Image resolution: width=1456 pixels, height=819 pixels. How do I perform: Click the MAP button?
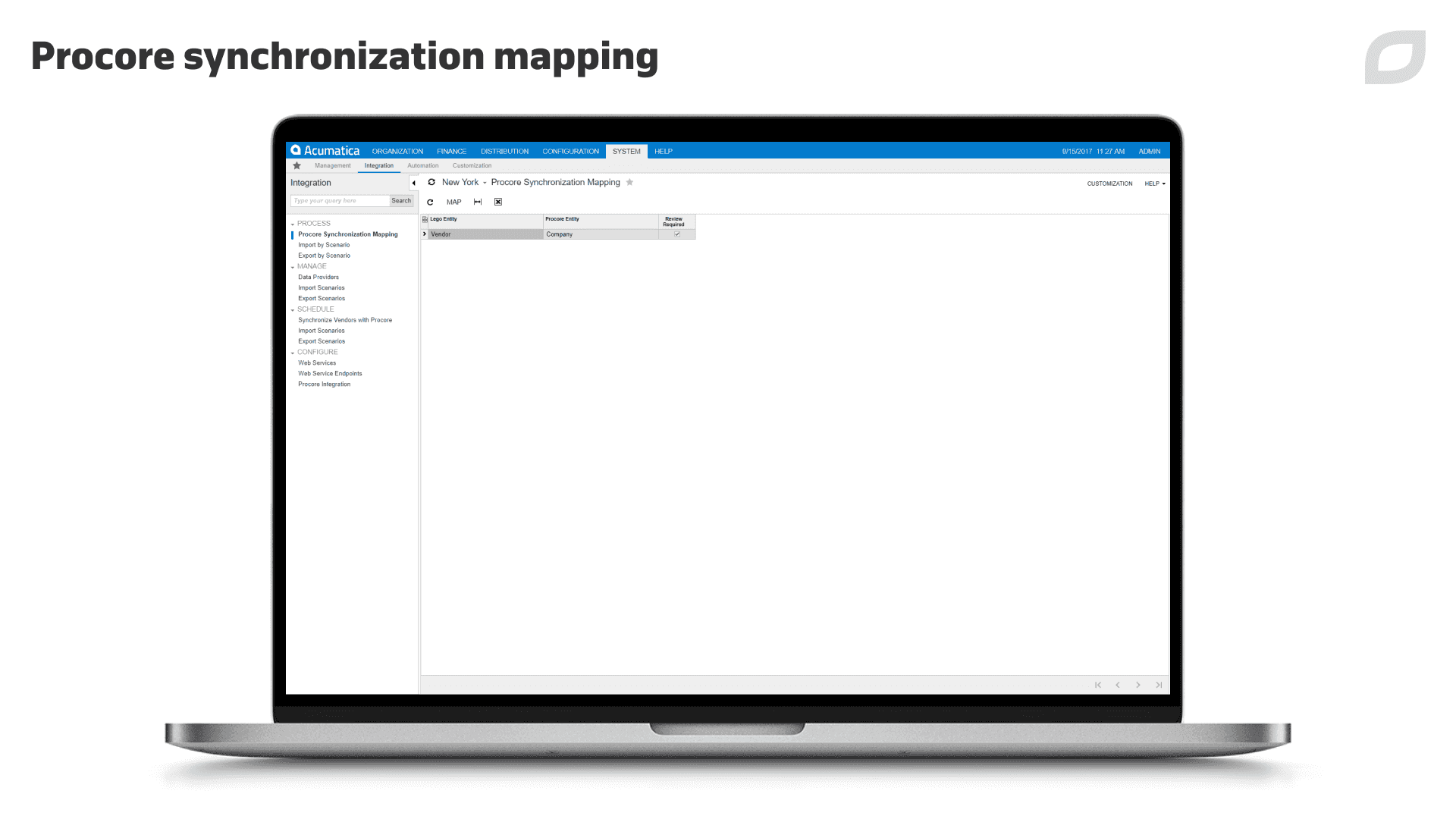453,202
